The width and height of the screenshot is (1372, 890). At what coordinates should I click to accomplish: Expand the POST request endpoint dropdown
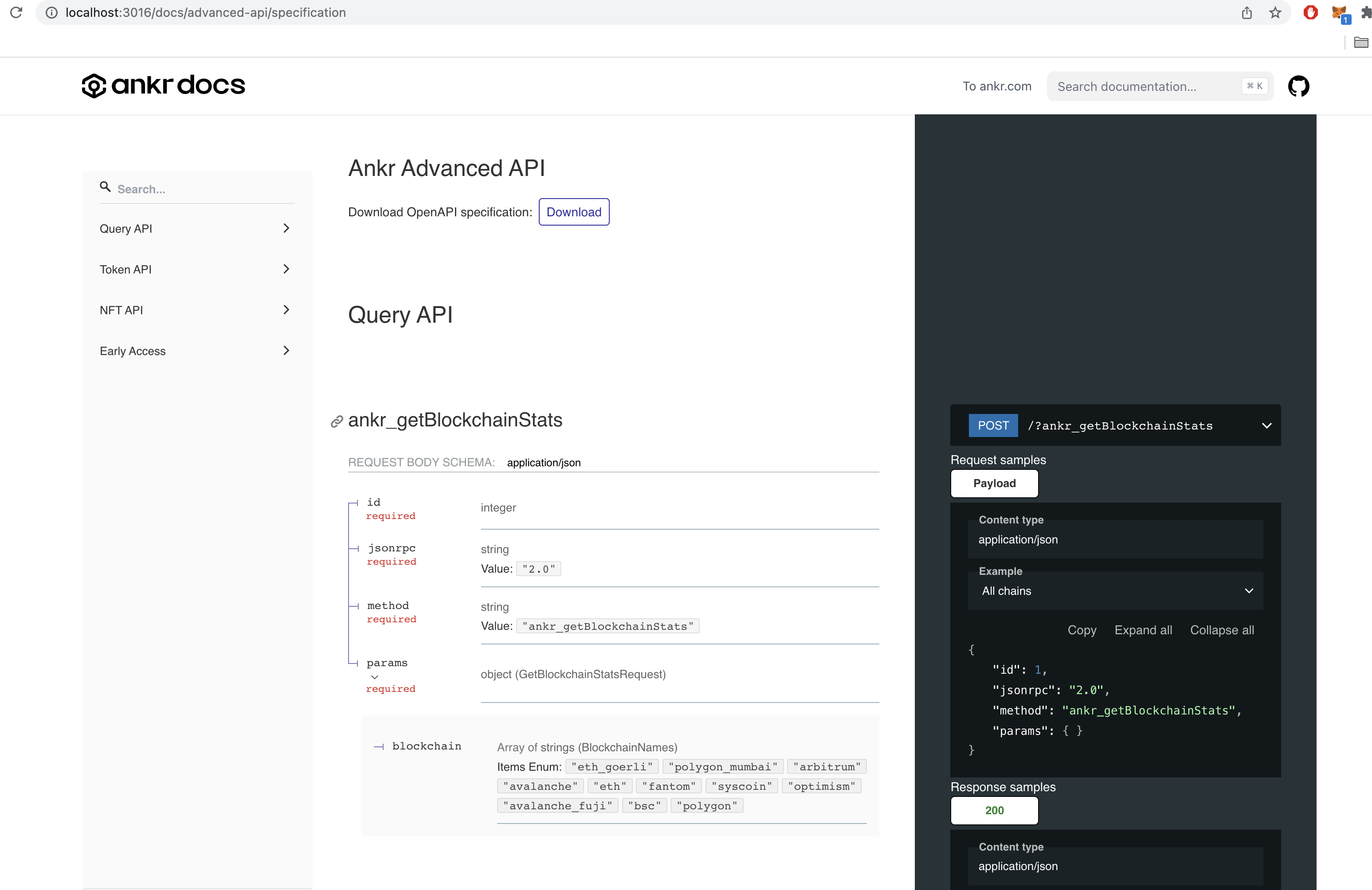1266,425
